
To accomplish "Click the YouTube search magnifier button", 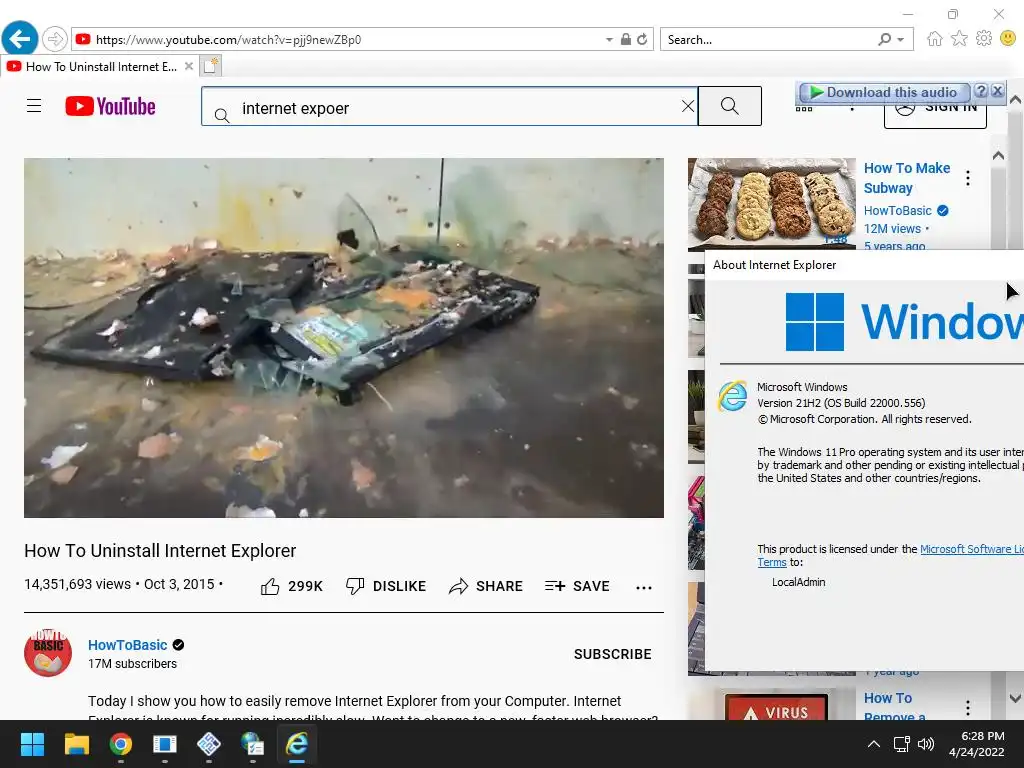I will (x=729, y=106).
